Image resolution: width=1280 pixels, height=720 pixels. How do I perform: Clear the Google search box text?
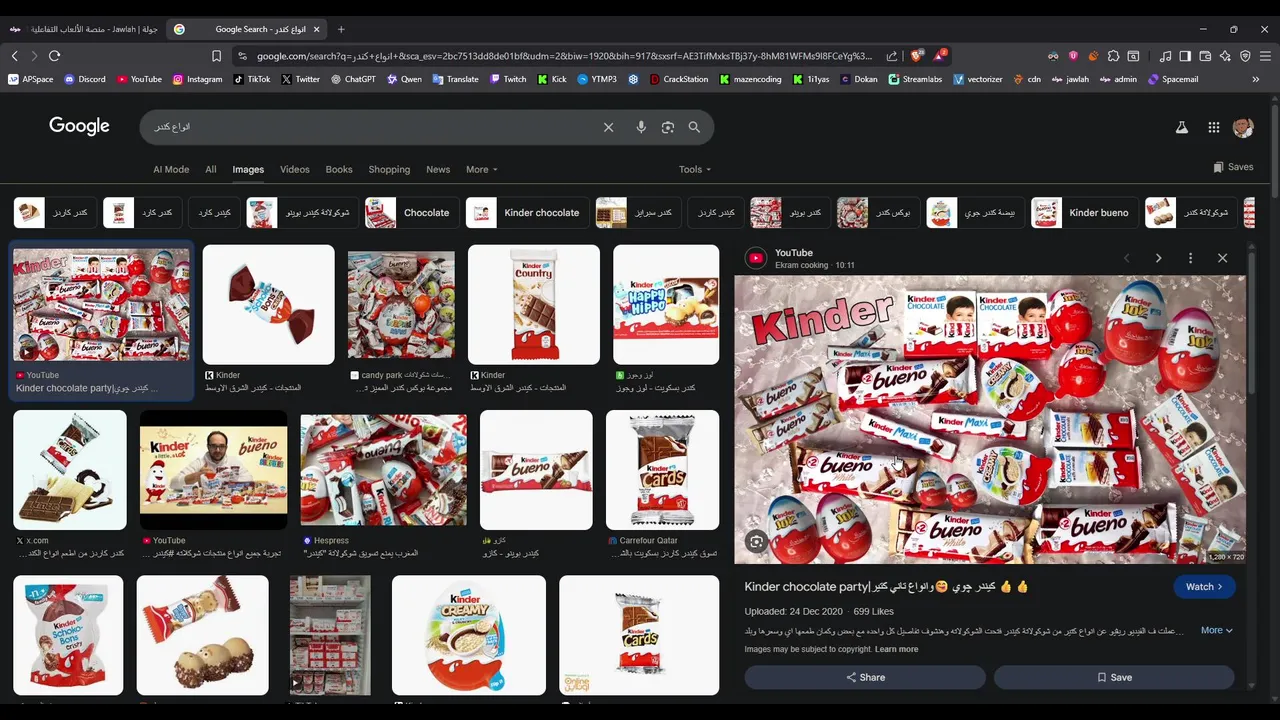(608, 127)
